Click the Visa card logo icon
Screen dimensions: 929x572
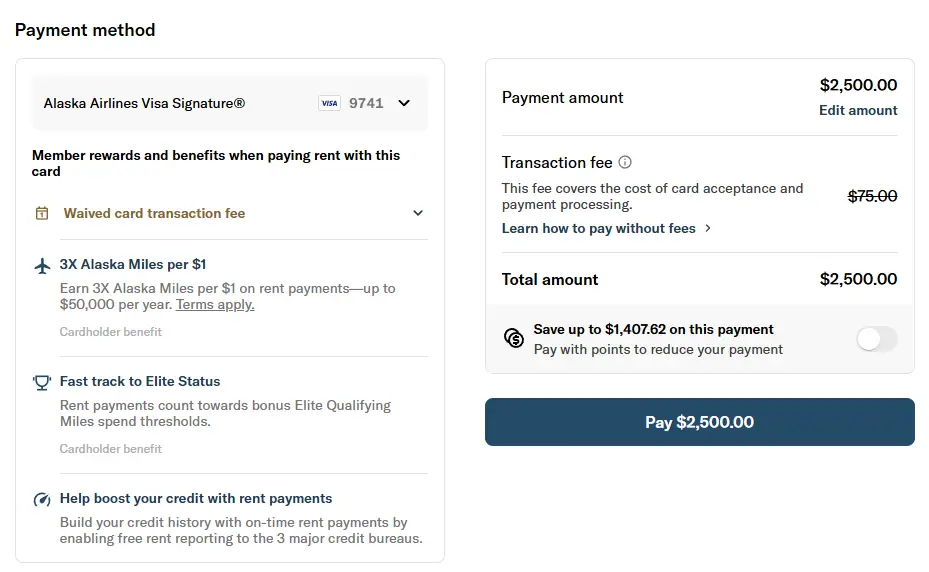329,103
